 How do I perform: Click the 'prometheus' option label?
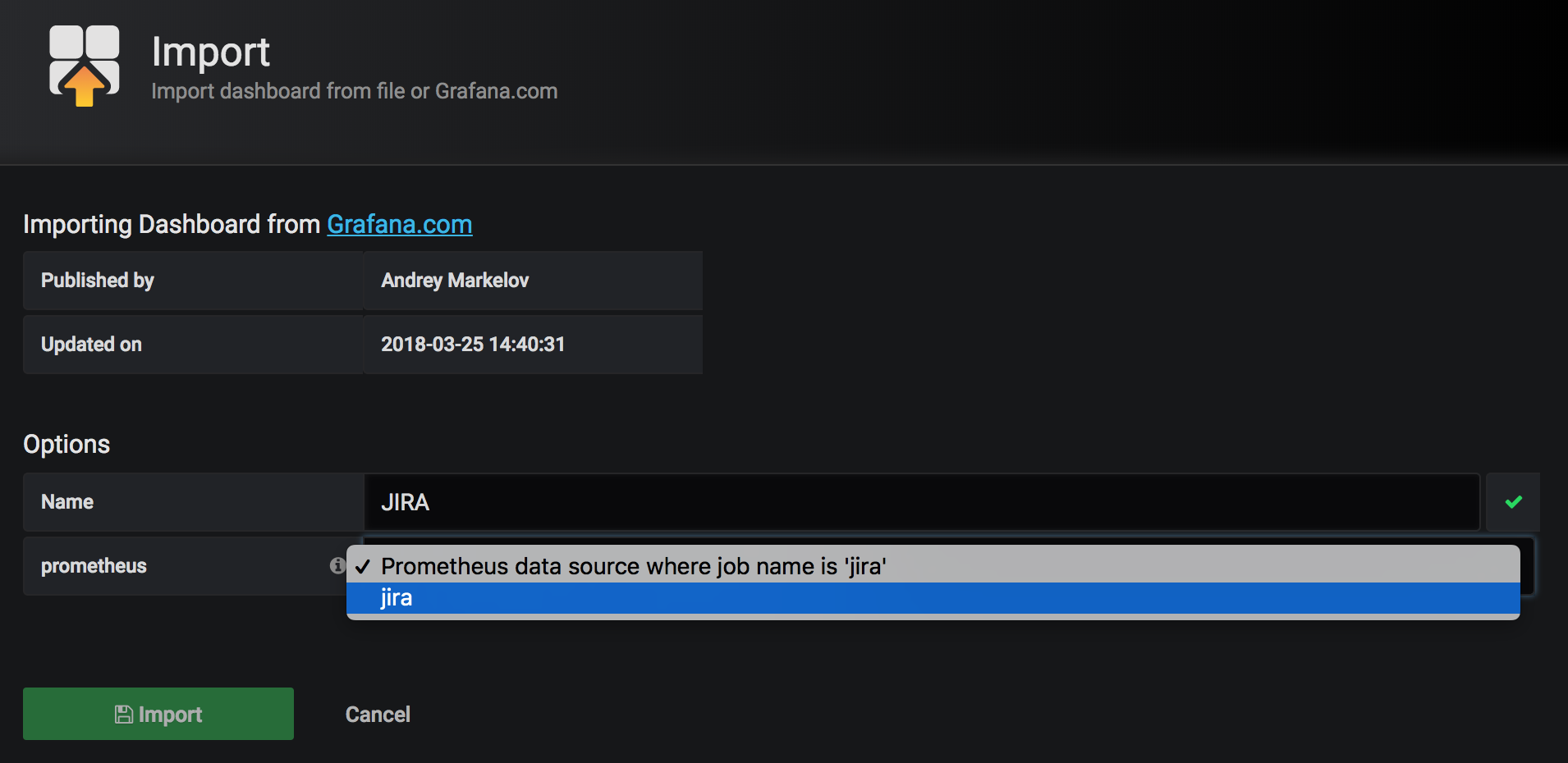coord(94,566)
